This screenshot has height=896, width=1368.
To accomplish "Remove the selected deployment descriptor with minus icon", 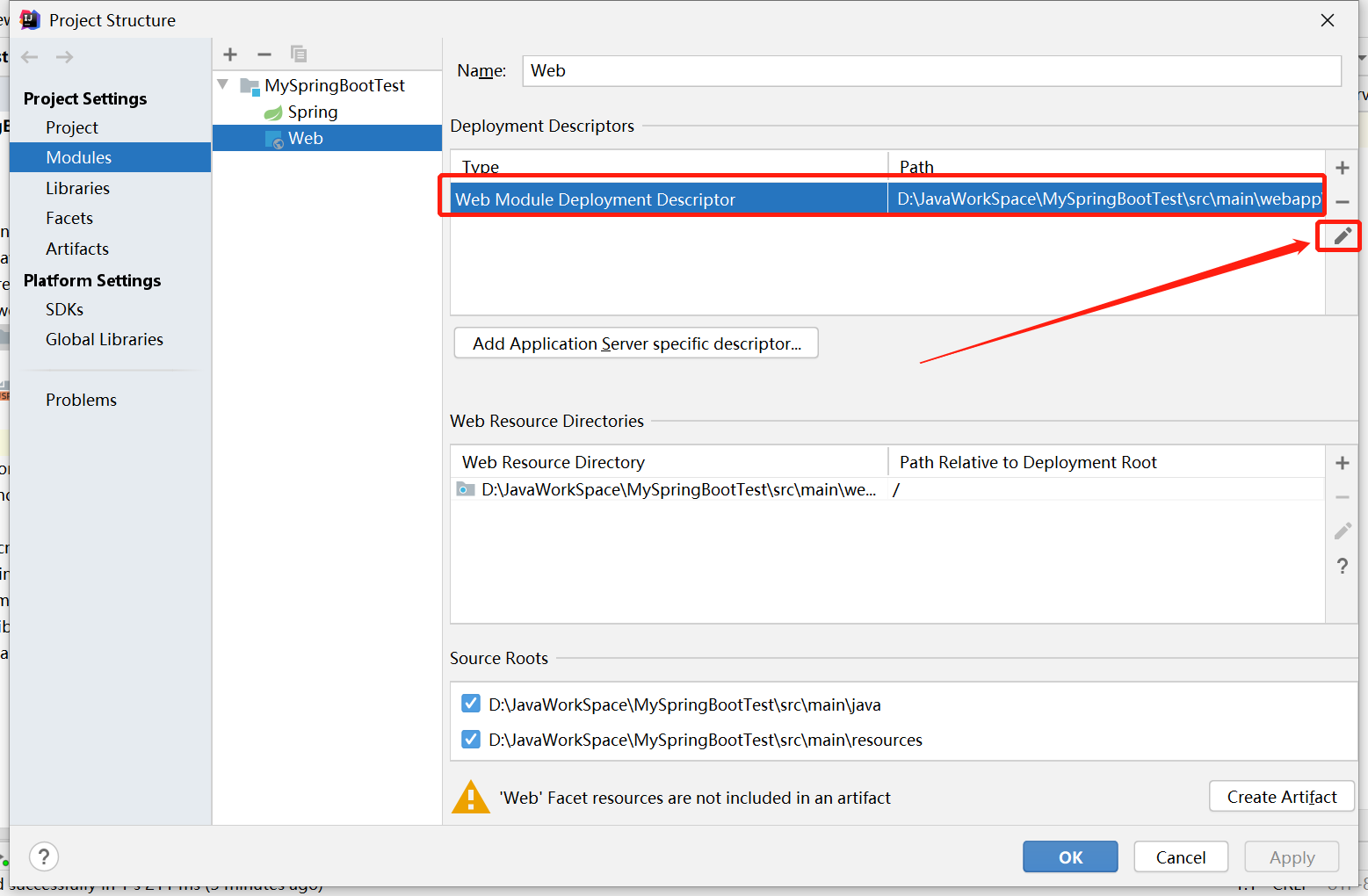I will click(x=1342, y=201).
